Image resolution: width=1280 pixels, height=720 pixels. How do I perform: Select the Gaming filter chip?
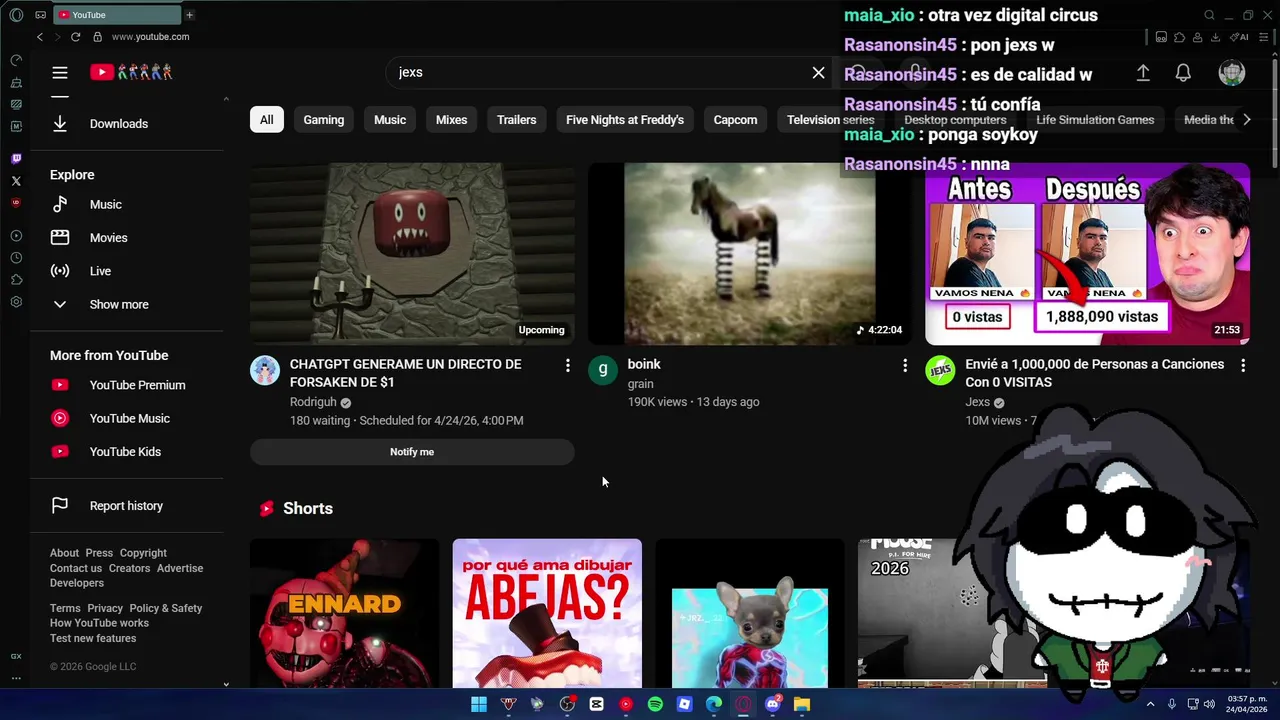324,120
